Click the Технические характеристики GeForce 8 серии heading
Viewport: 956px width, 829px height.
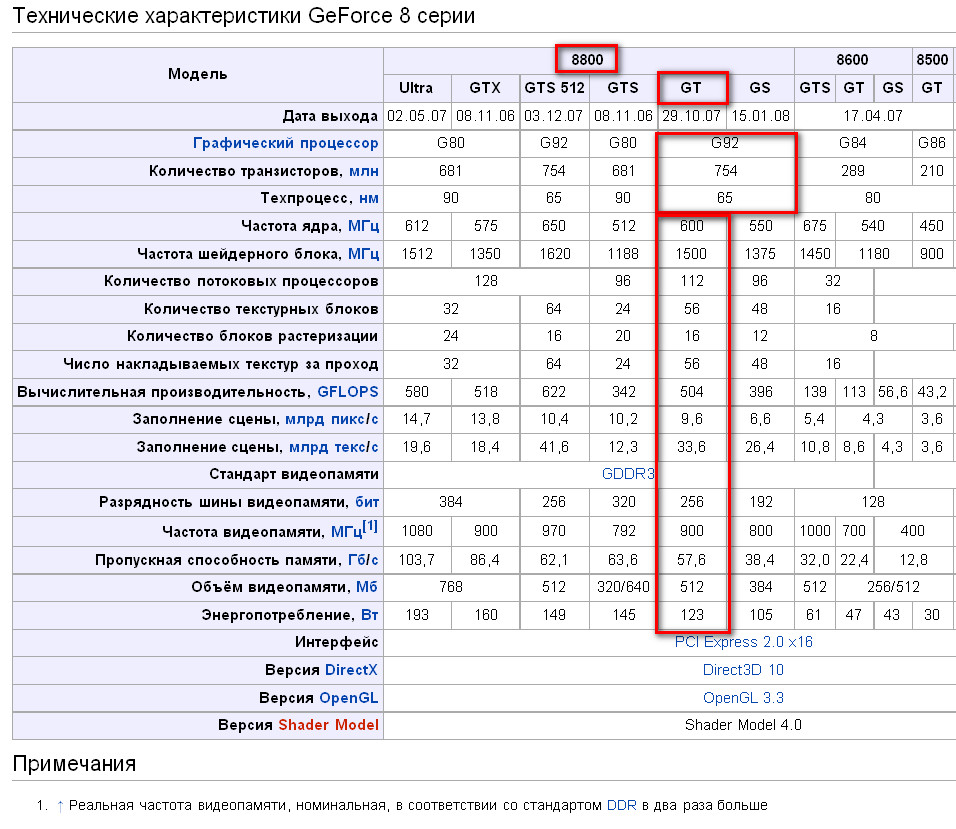point(244,16)
